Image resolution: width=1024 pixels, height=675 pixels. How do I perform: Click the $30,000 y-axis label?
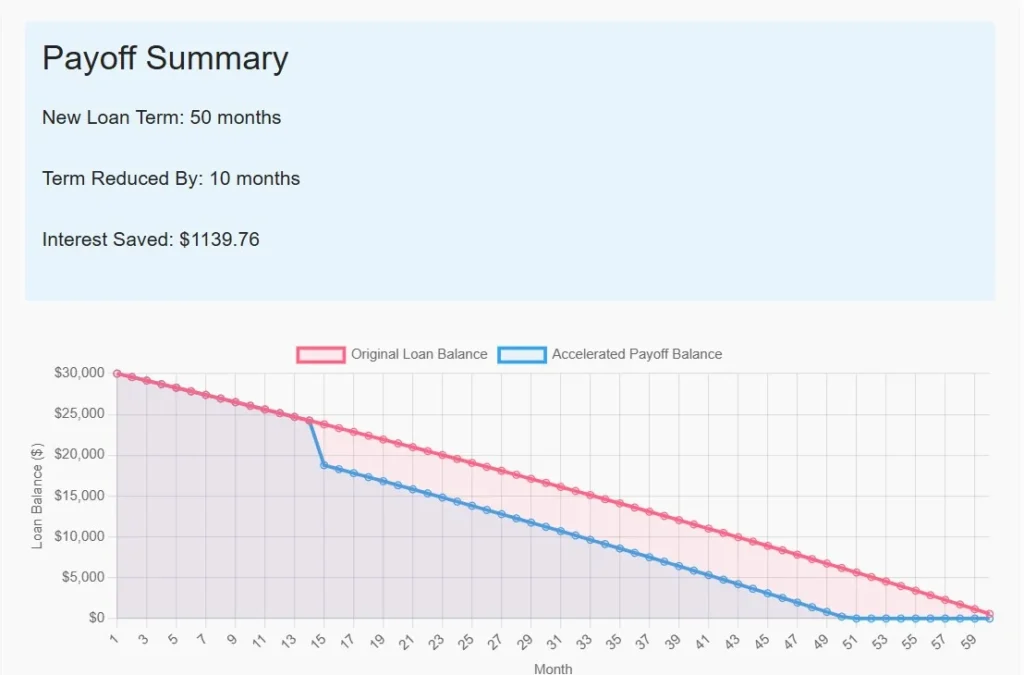point(80,373)
